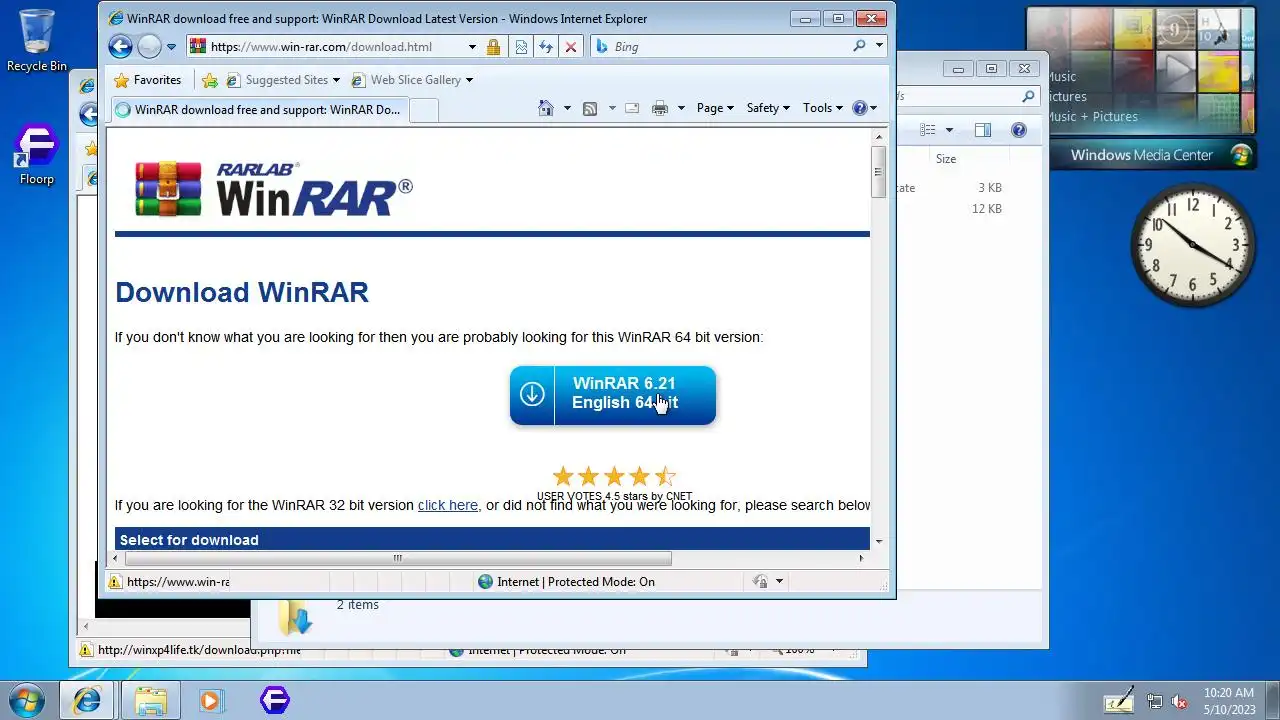Download WinRAR 6.21 English 64 bit
This screenshot has height=720, width=1280.
tap(613, 395)
